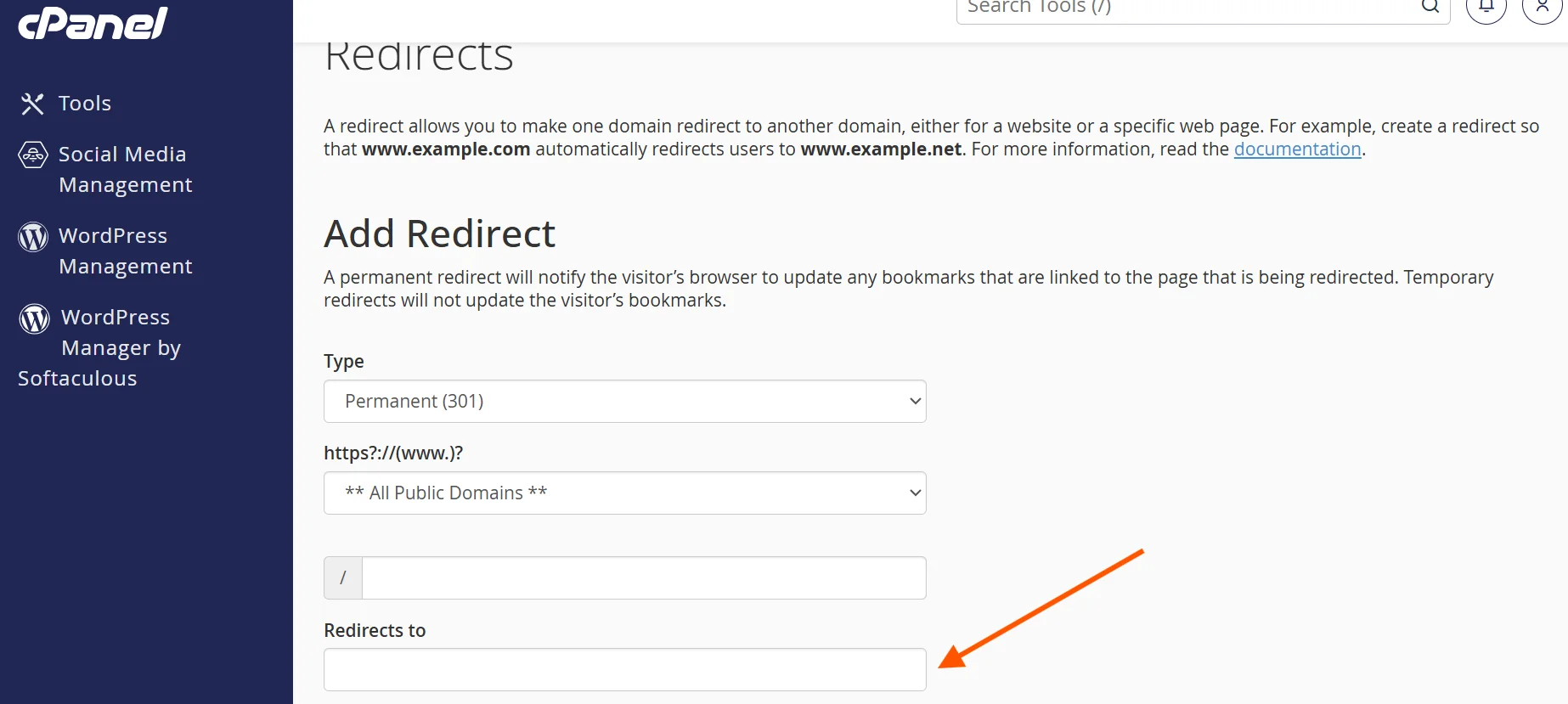
Task: Select the Tools wrench icon in sidebar
Action: [32, 103]
